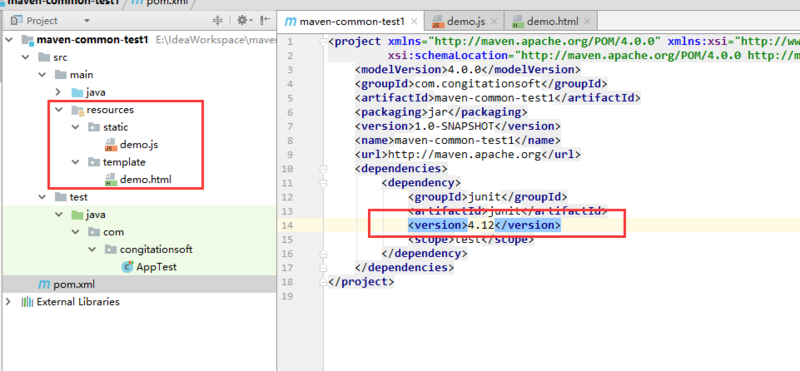Click the highlighted version 4.12 line
800x371 pixels.
(484, 225)
